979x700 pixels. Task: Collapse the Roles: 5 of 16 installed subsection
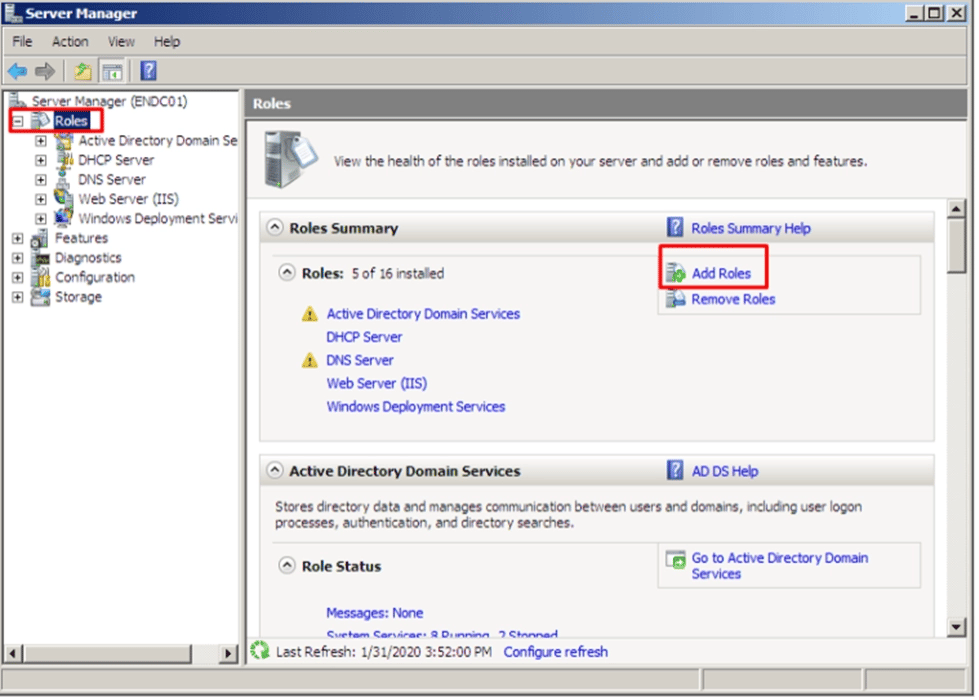click(287, 272)
